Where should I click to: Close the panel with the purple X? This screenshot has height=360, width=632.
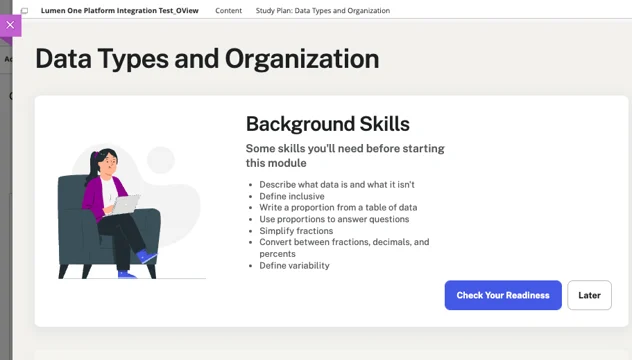click(x=10, y=25)
